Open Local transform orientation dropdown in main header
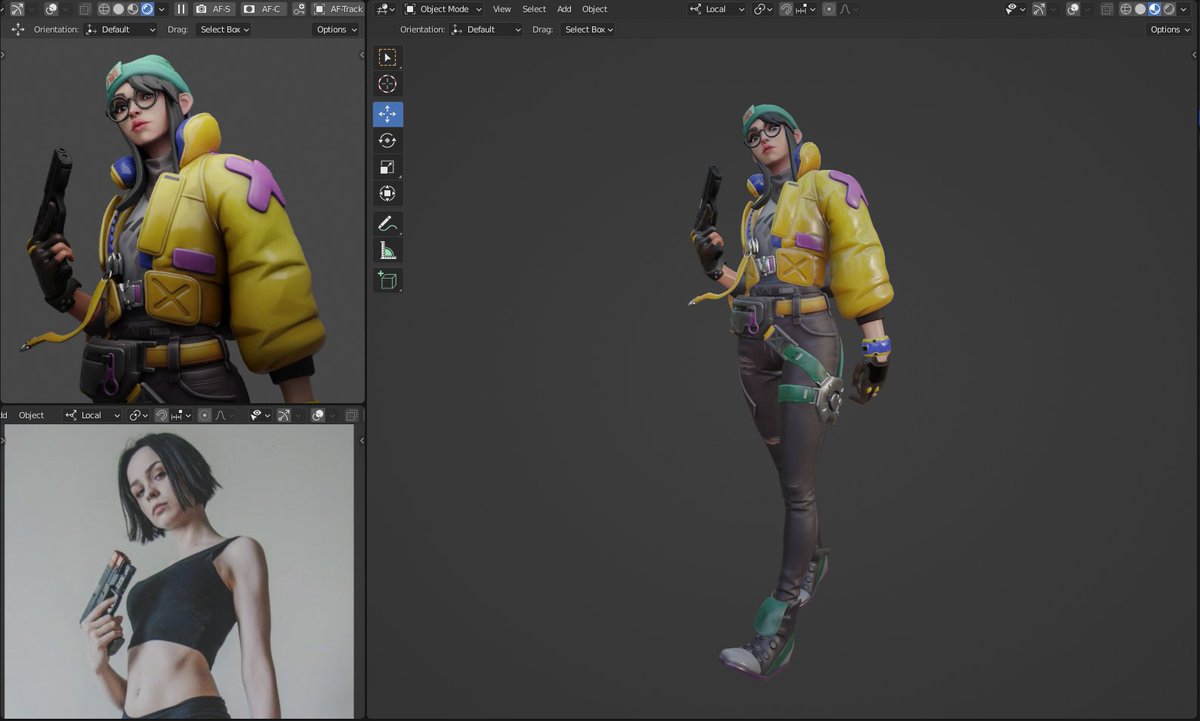 tap(716, 9)
